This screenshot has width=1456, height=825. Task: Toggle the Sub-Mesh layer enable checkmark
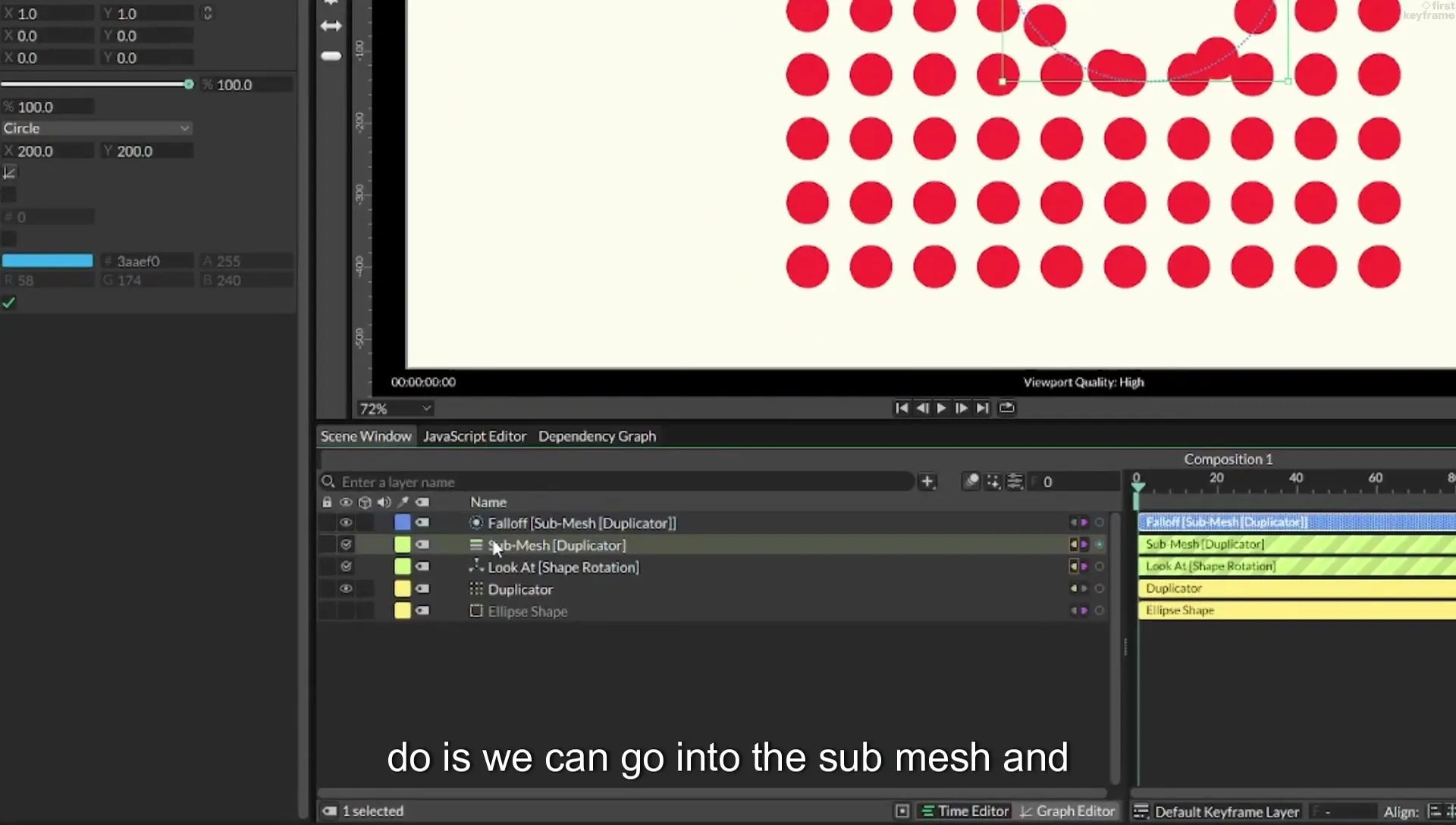click(346, 544)
